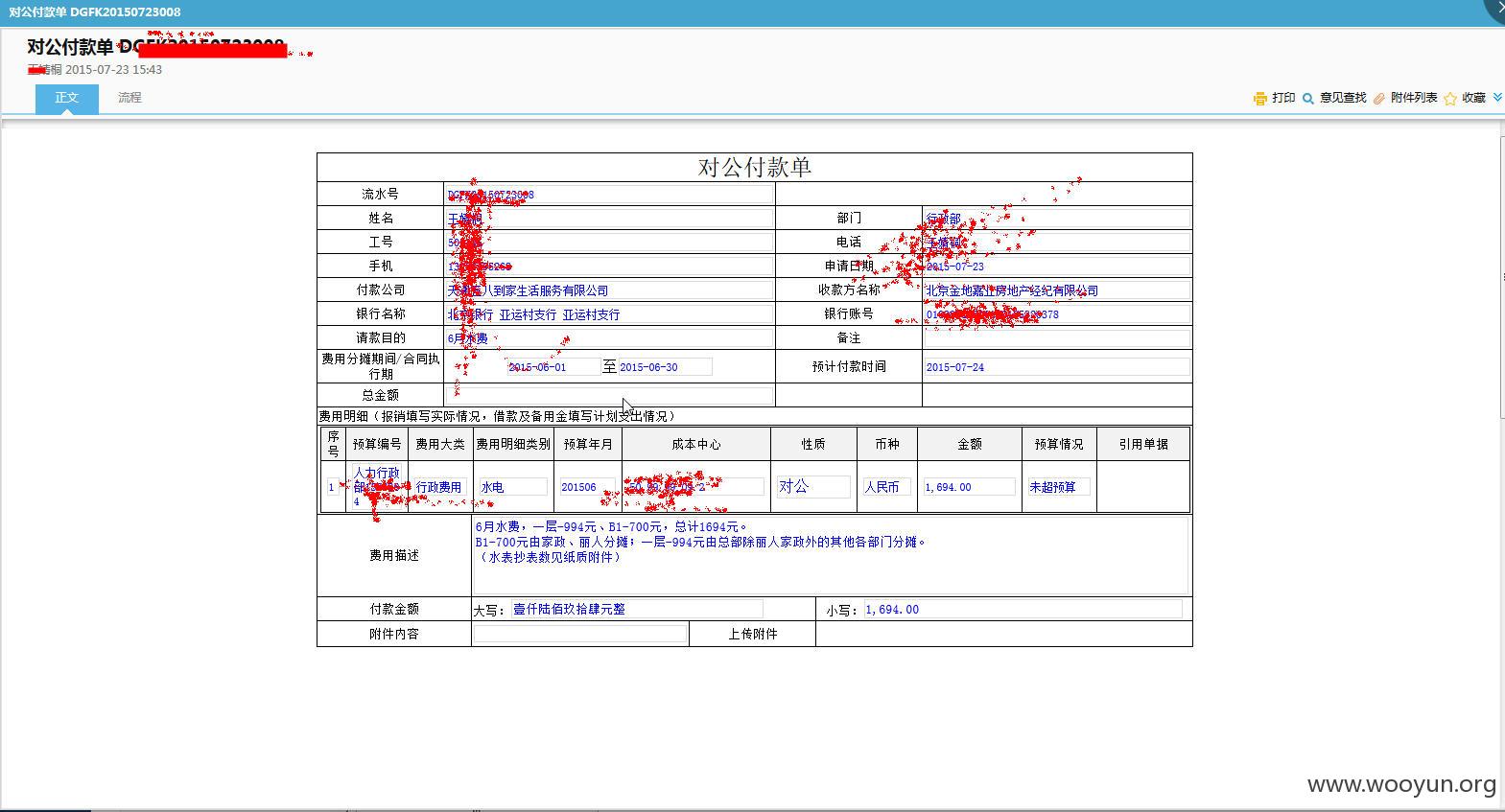Click the 申请日期 field 2015-07-23
Viewport: 1505px width, 812px height.
point(1057,266)
